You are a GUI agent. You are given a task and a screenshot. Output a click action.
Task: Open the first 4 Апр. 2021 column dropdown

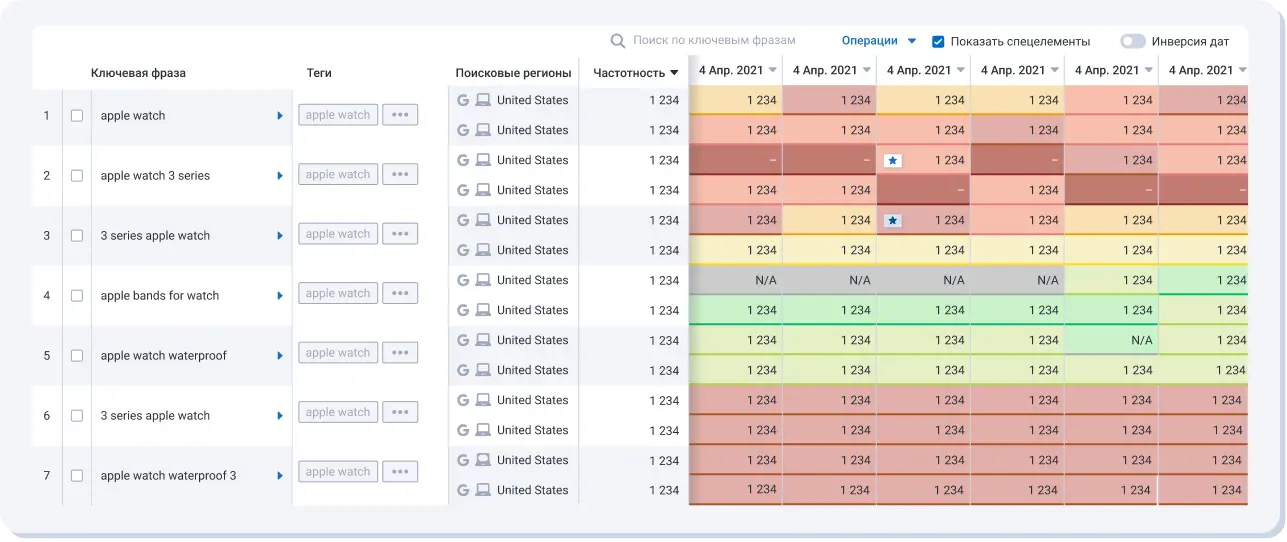(x=772, y=71)
